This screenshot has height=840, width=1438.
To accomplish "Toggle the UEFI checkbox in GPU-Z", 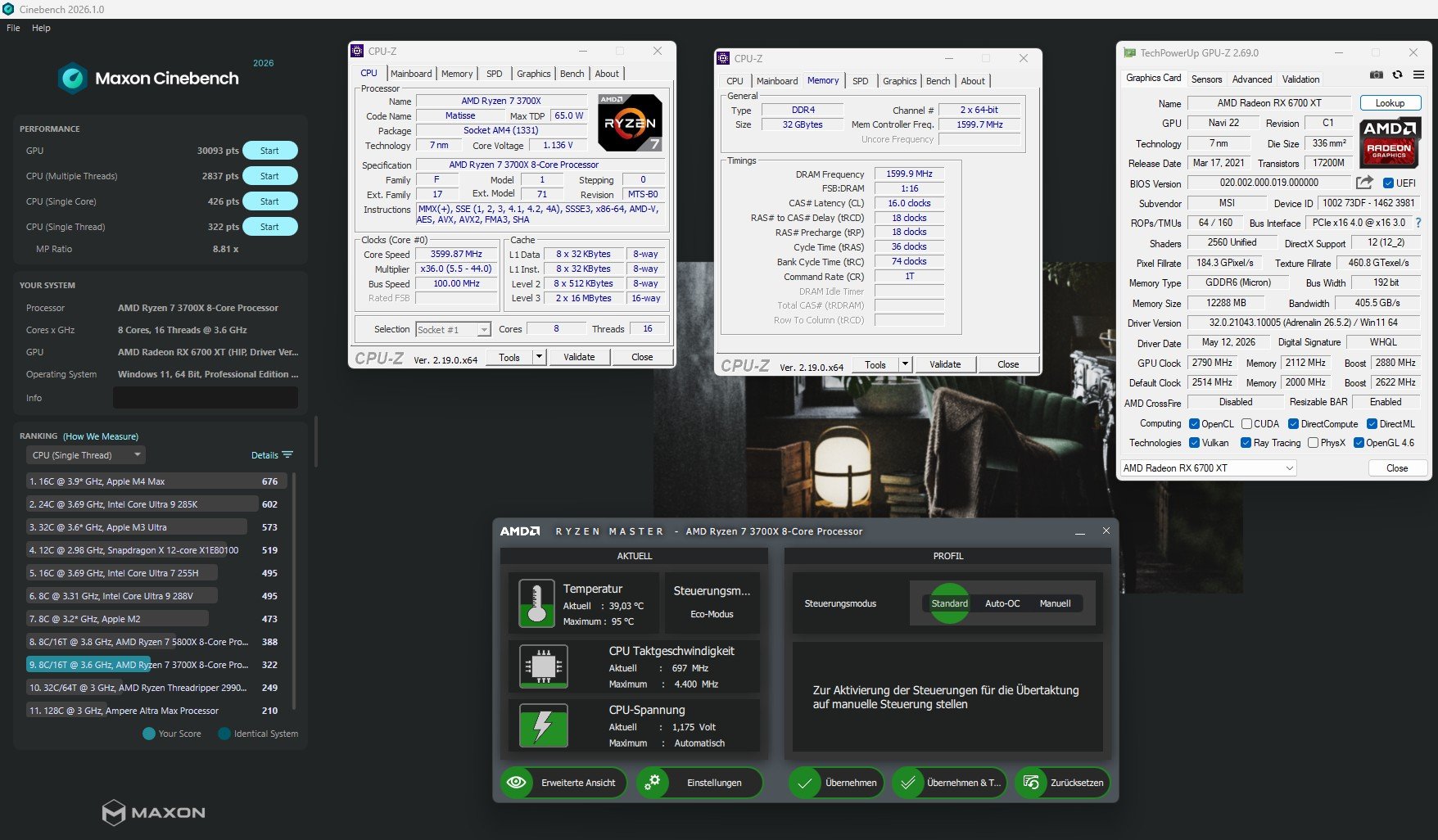I will pos(1388,183).
